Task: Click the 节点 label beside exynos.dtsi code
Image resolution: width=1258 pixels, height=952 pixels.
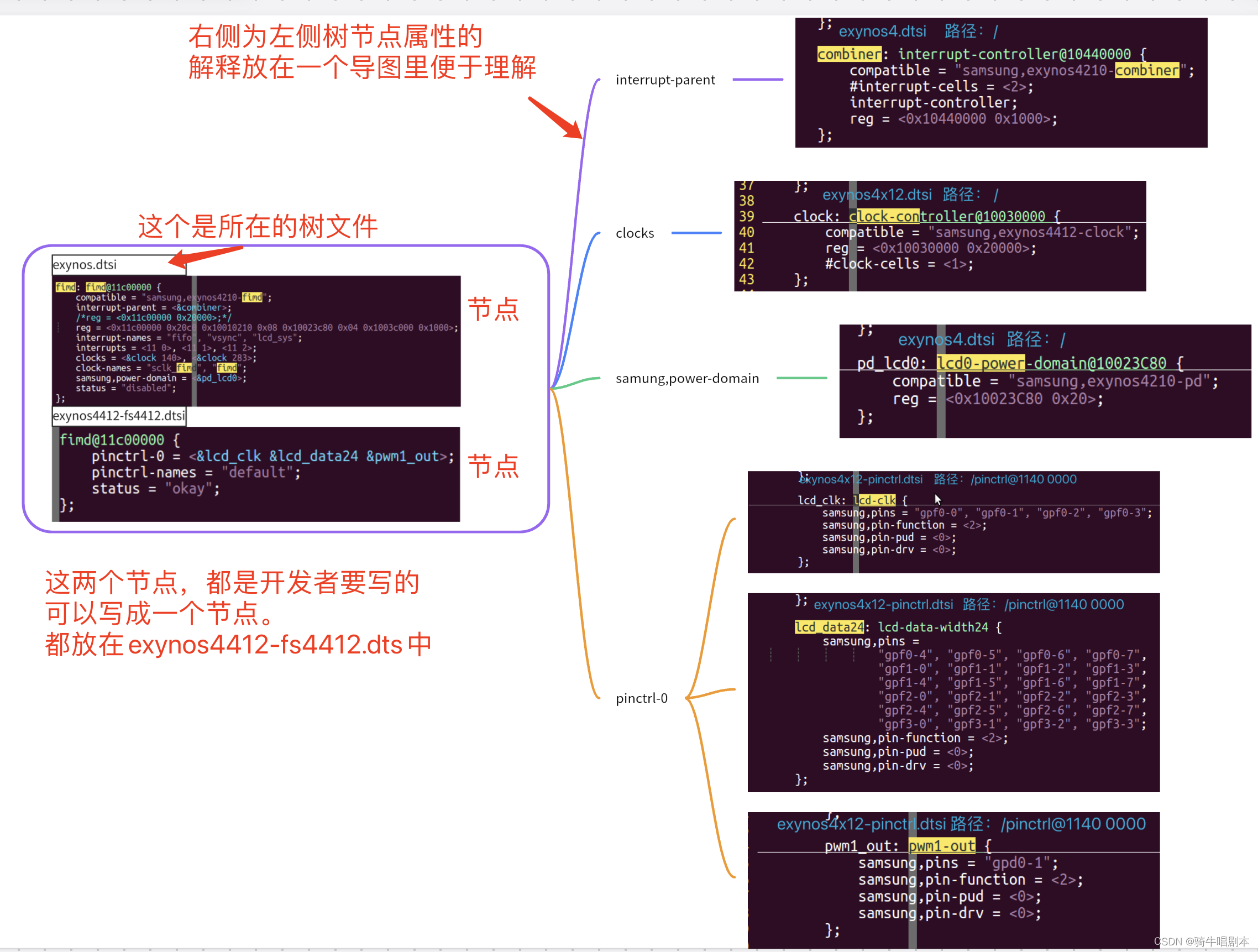Action: (x=493, y=310)
